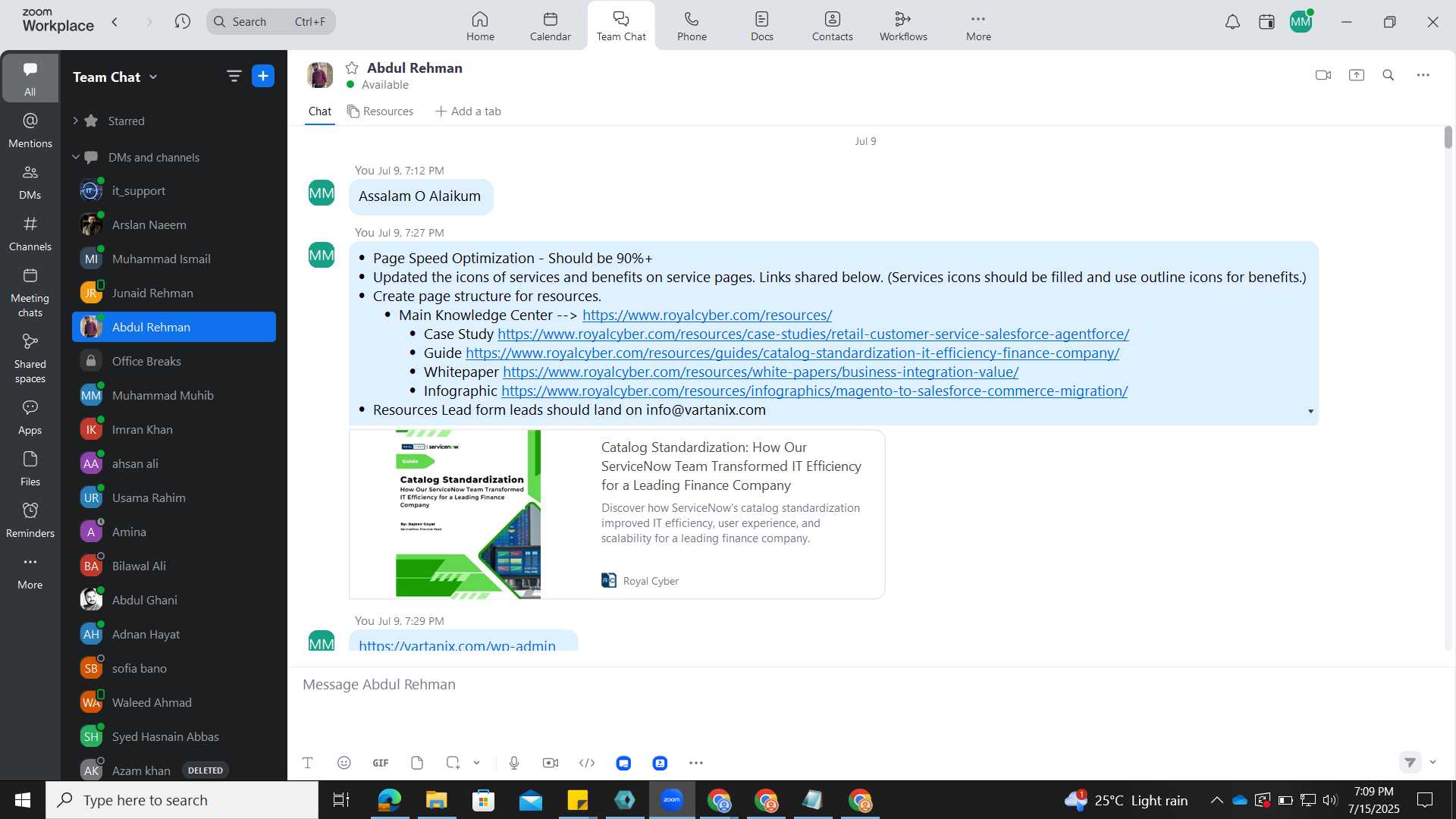Click the Search box in title bar
1456x819 pixels.
pyautogui.click(x=271, y=21)
